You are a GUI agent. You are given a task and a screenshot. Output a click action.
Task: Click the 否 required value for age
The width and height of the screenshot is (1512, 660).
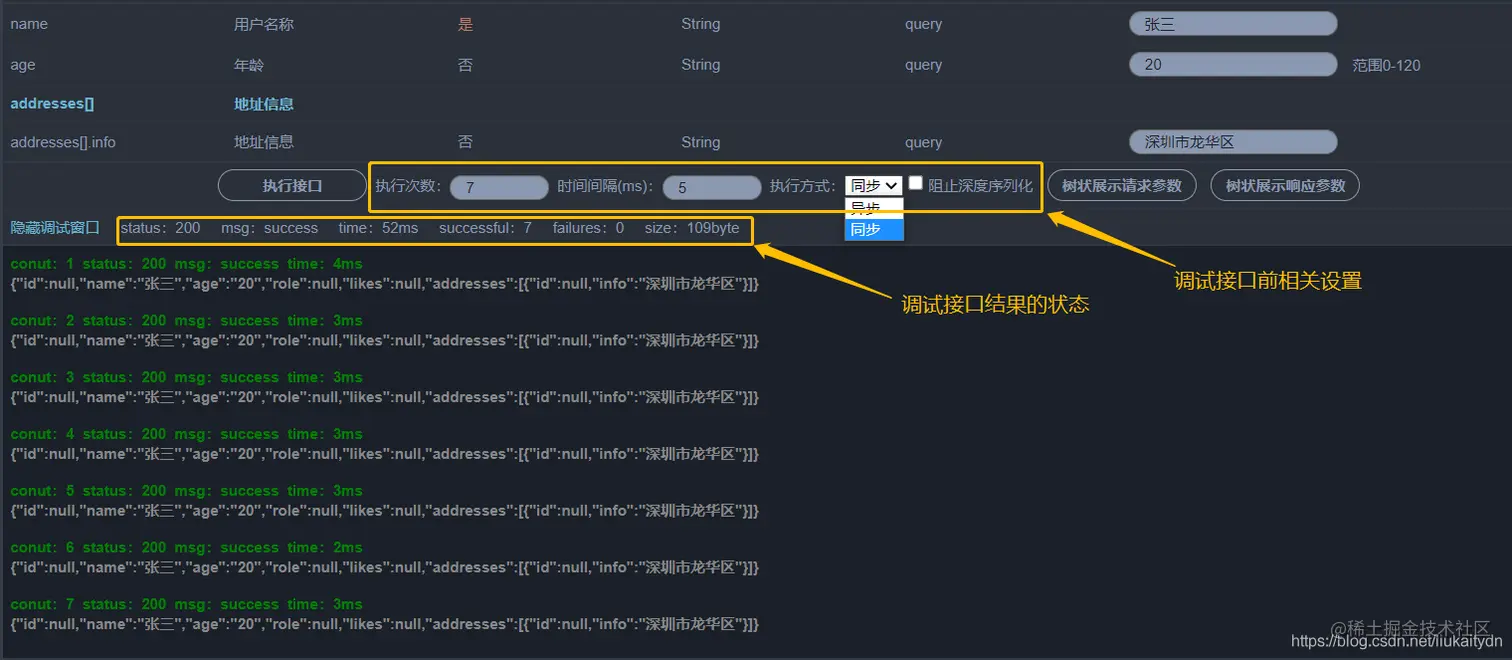point(465,65)
